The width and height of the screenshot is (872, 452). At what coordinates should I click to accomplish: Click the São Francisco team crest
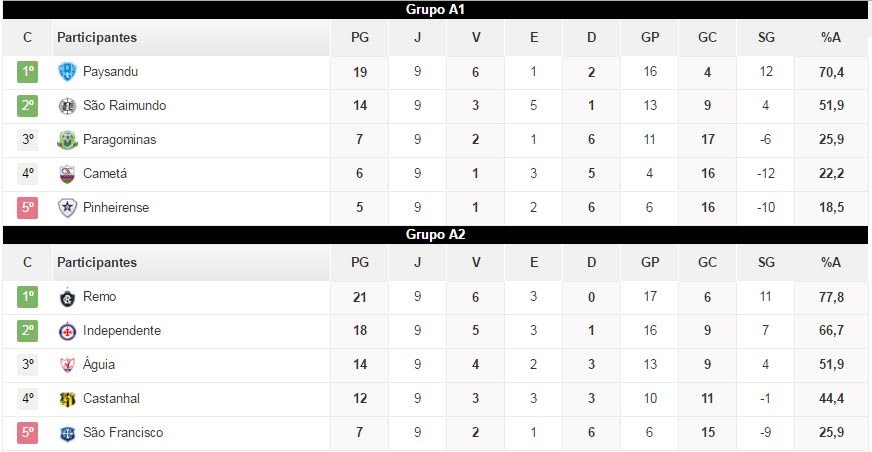pyautogui.click(x=67, y=433)
